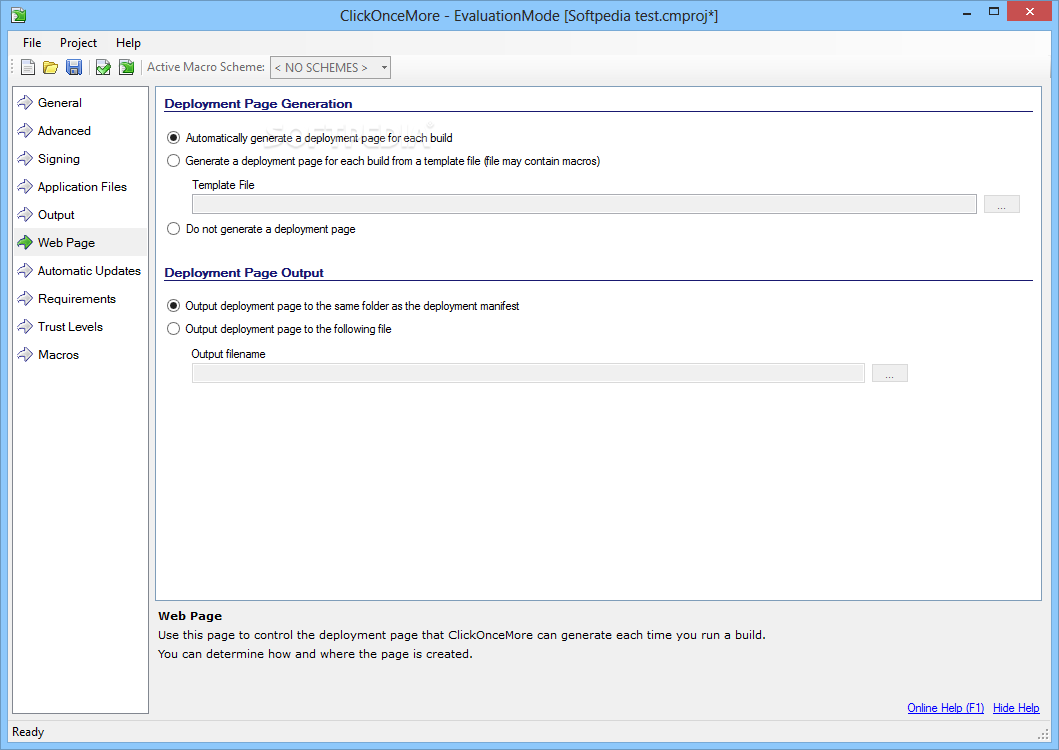
Task: Minimize the ClickOnceMore window
Action: click(x=966, y=12)
